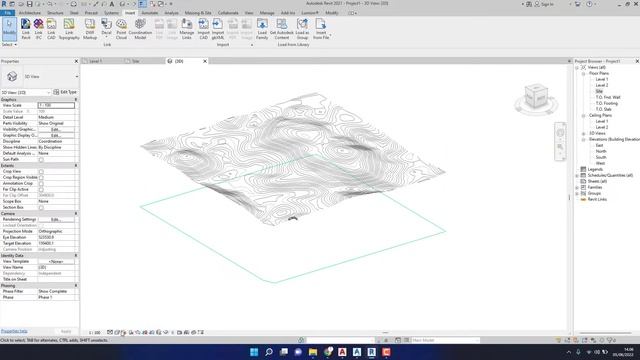Switch to the Structure ribbon tab
640x360 pixels.
click(56, 13)
